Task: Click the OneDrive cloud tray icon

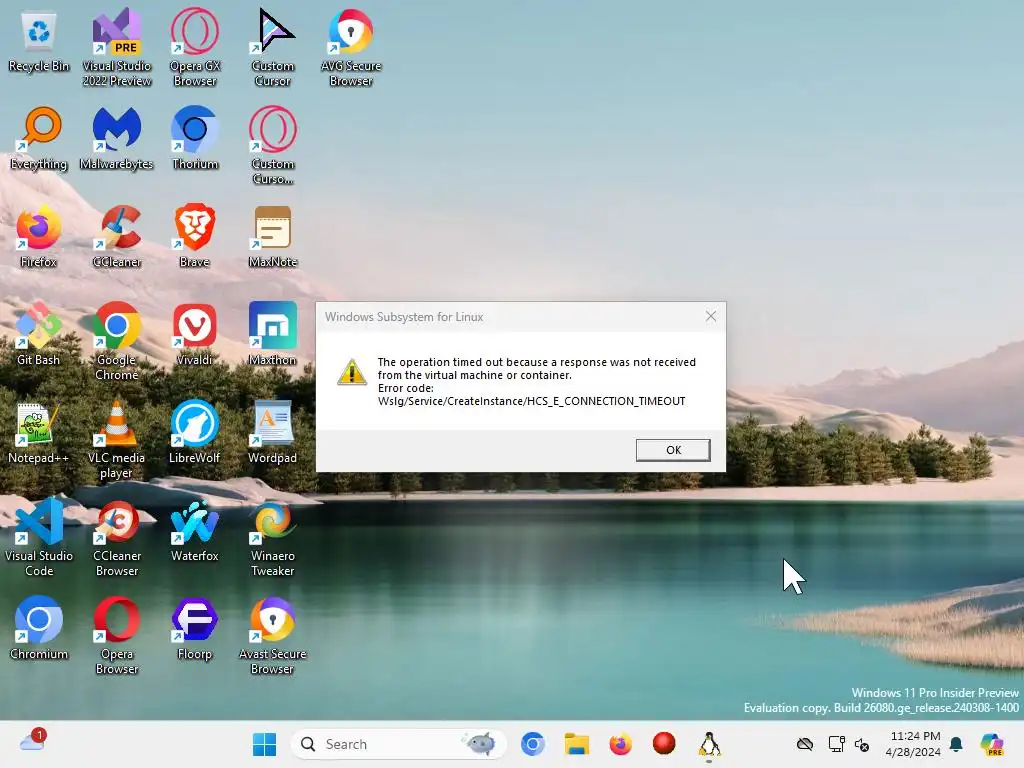Action: [x=805, y=744]
